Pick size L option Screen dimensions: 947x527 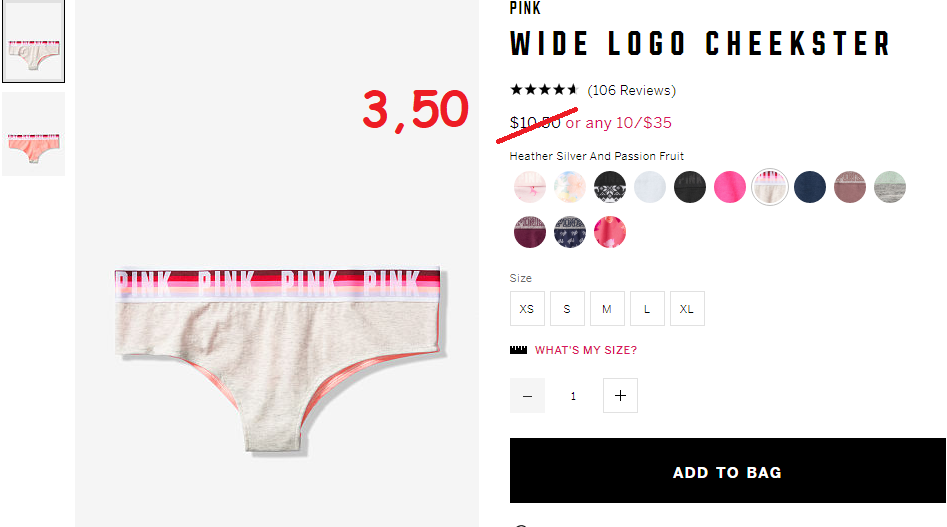coord(647,309)
